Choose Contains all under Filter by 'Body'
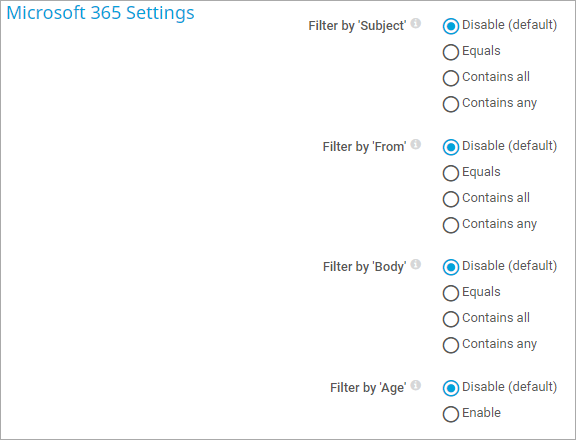576x440 pixels. point(451,319)
